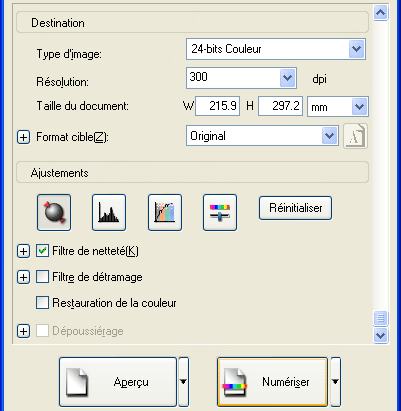The height and width of the screenshot is (411, 401).
Task: Open the Résolution dropdown list
Action: click(287, 78)
